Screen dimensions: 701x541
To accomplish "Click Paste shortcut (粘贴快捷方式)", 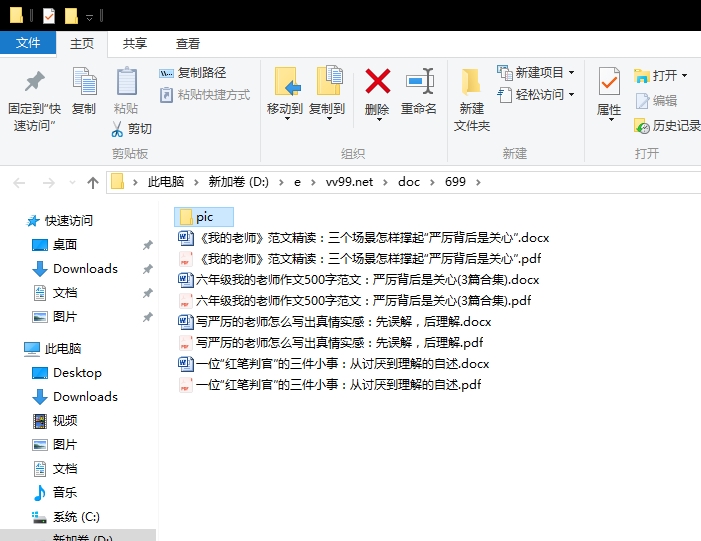I will [x=204, y=95].
